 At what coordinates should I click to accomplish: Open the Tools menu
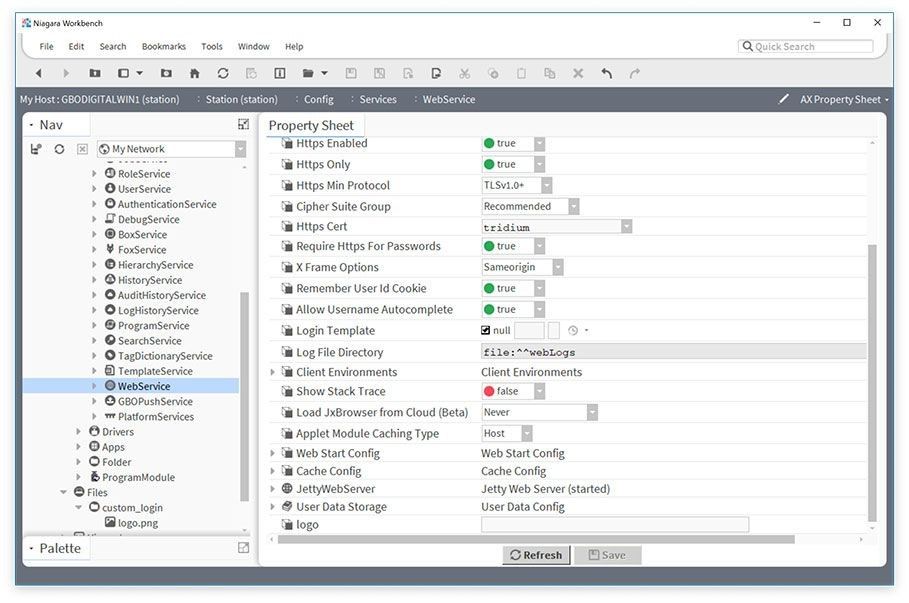[212, 46]
